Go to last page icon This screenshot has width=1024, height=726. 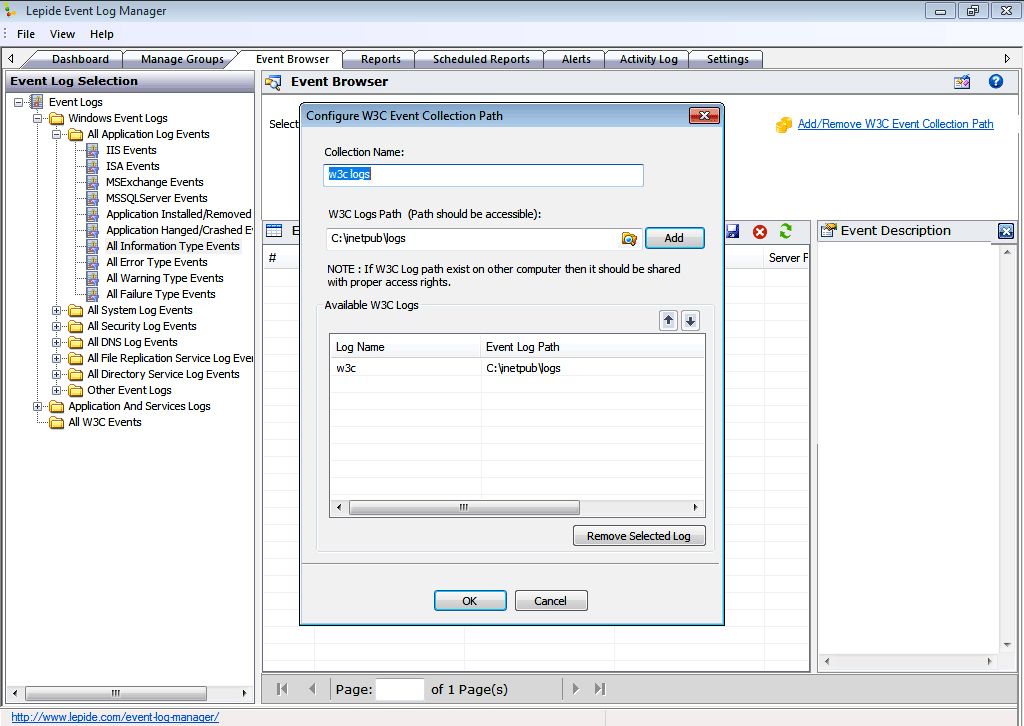coord(600,689)
